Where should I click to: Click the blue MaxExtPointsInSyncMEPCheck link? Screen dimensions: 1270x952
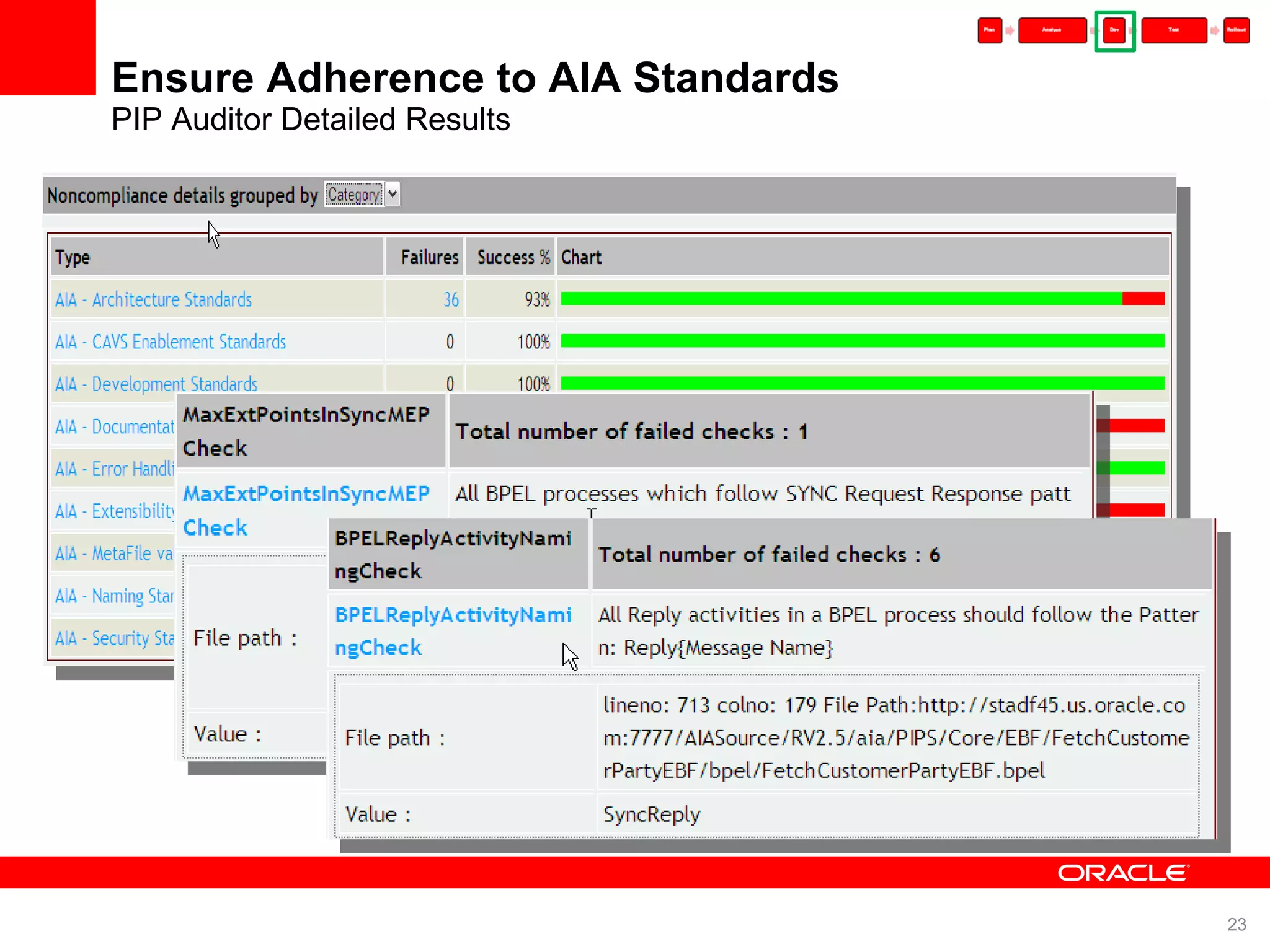click(306, 511)
